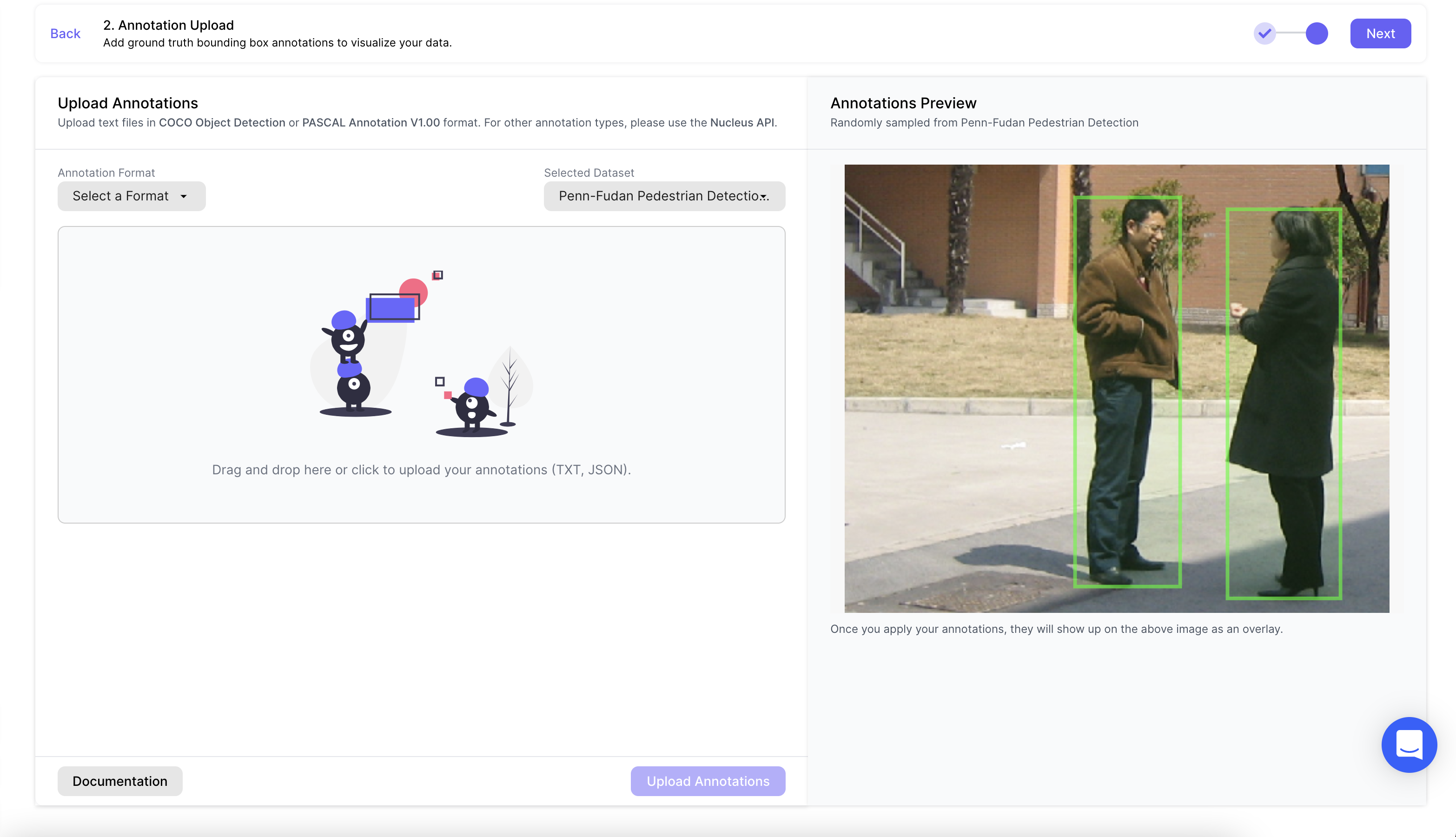Image resolution: width=1456 pixels, height=837 pixels.
Task: Click the Next button
Action: (x=1380, y=33)
